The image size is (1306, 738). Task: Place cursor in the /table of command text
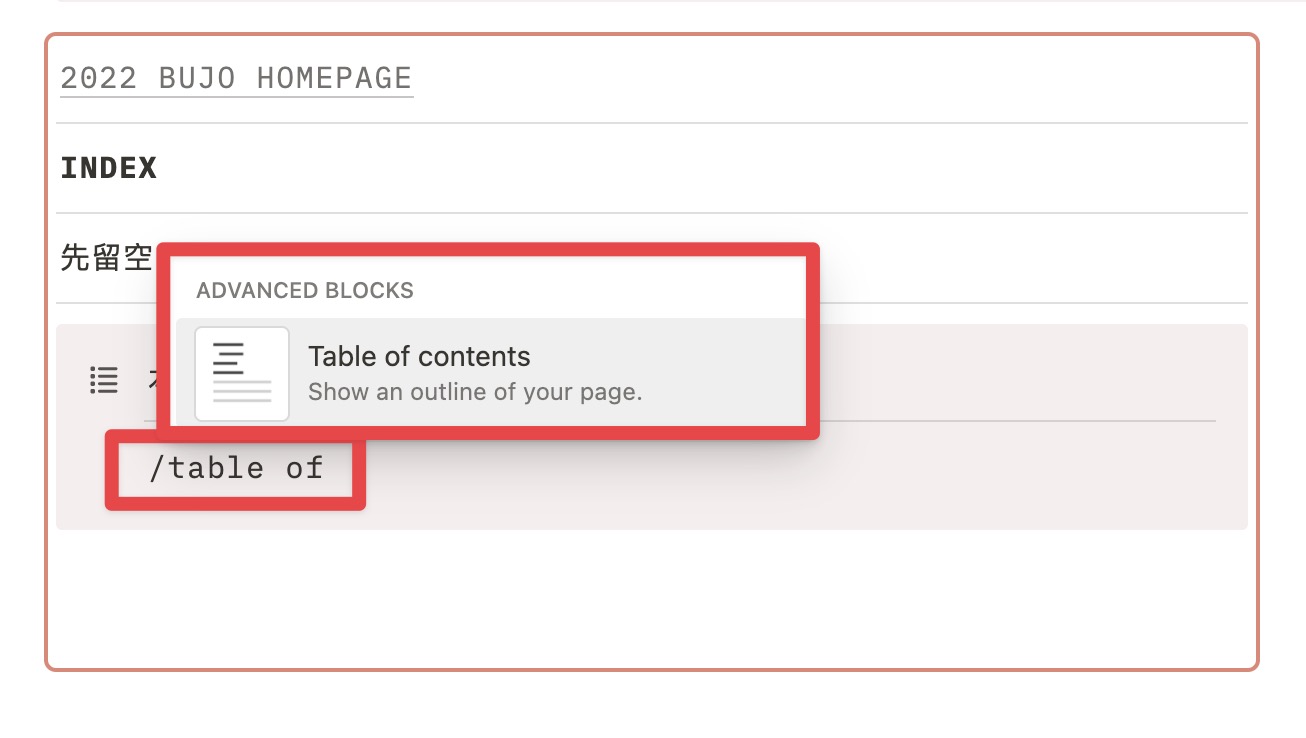(236, 468)
